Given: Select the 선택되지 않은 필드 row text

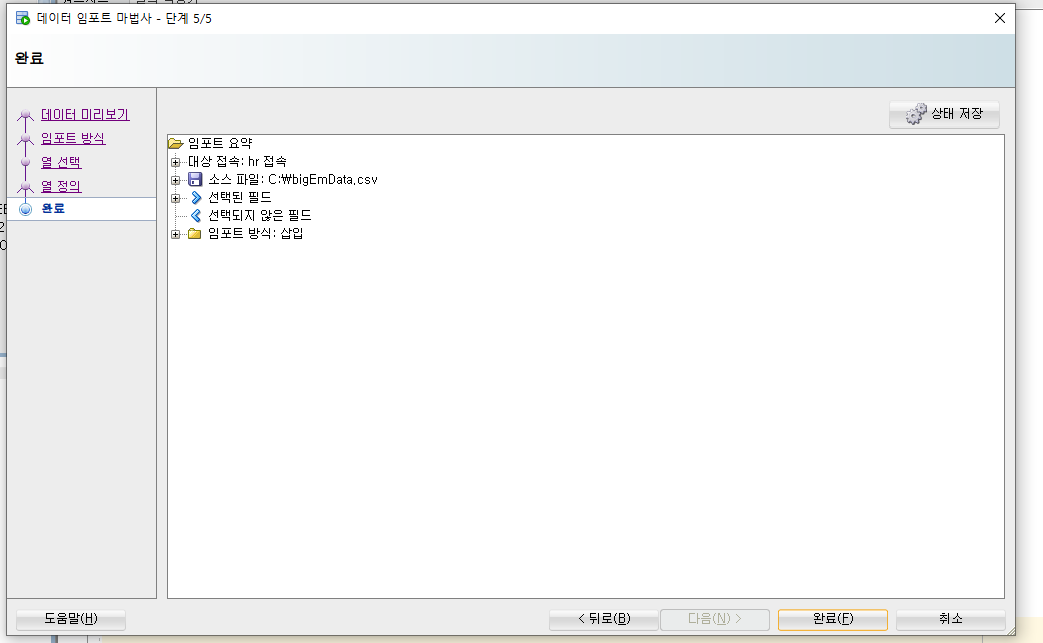Looking at the screenshot, I should point(259,215).
